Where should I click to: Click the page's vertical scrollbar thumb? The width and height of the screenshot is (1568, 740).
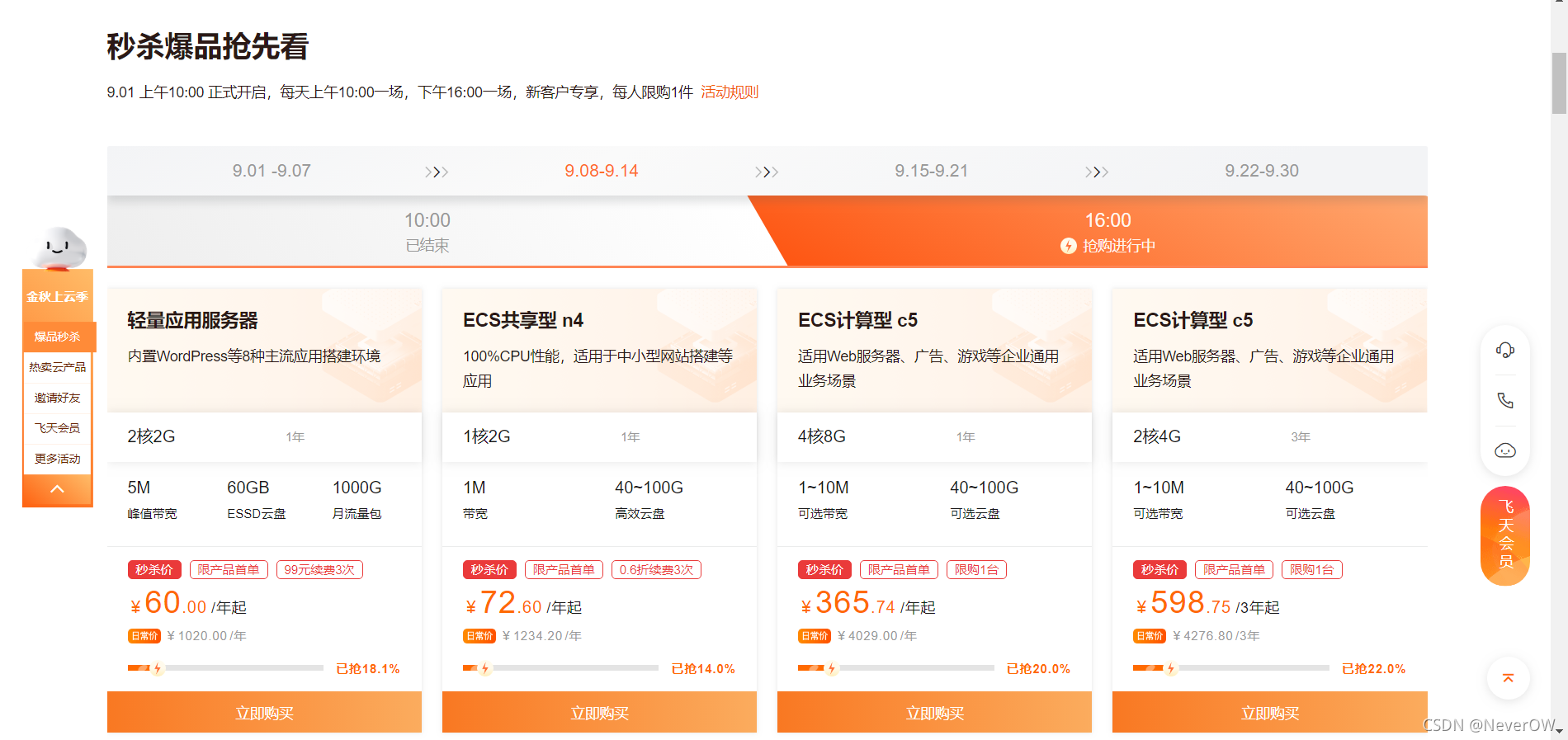(1559, 82)
